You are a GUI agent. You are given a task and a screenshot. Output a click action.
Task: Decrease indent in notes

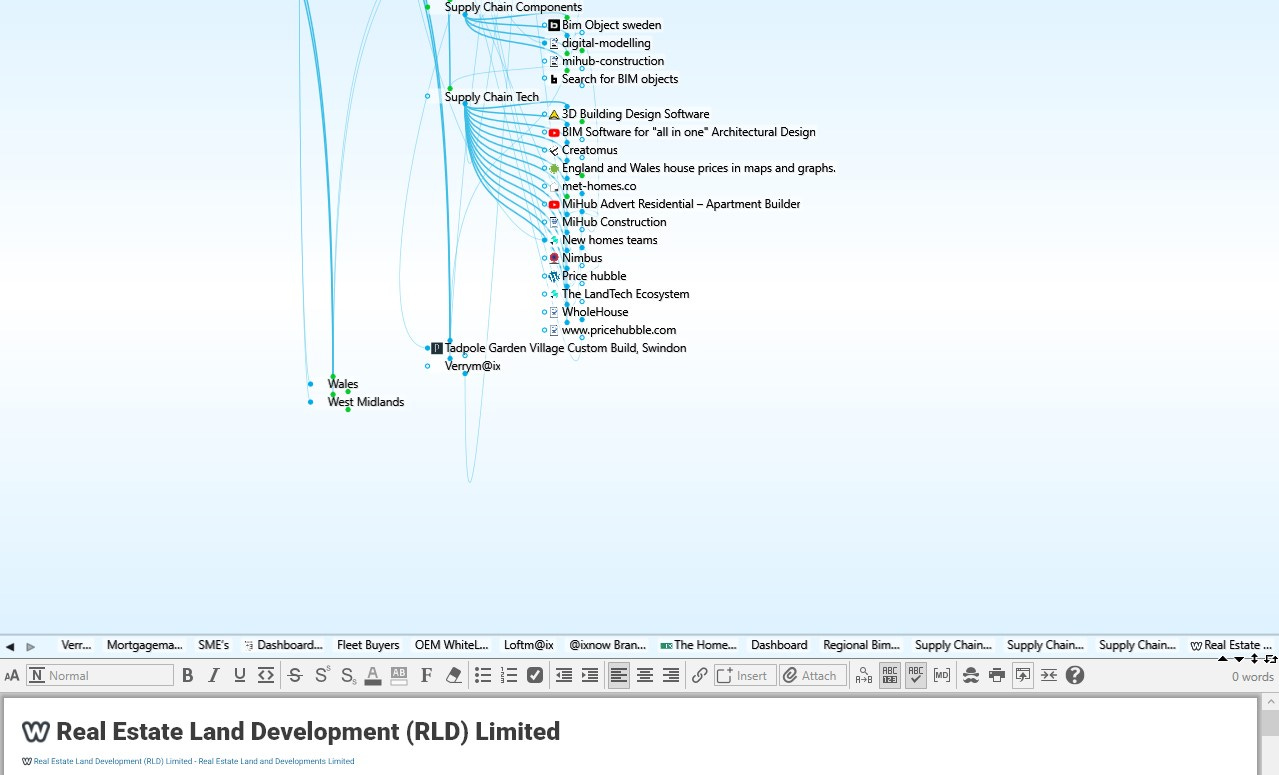point(564,676)
